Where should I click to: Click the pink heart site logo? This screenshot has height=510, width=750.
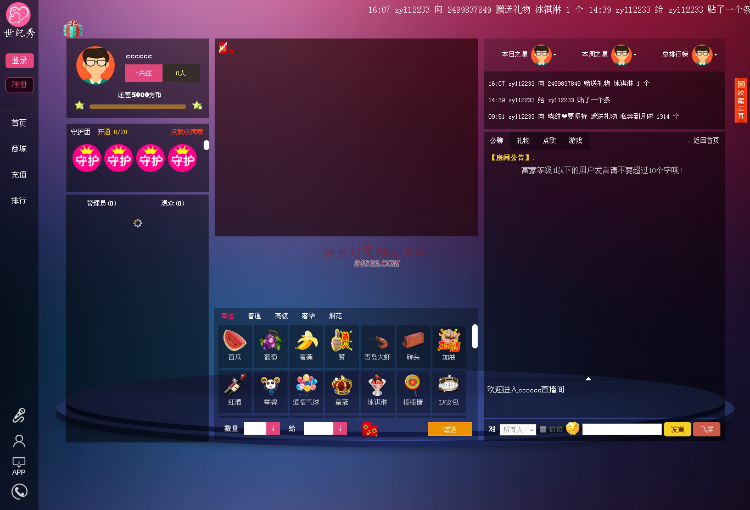tap(18, 14)
